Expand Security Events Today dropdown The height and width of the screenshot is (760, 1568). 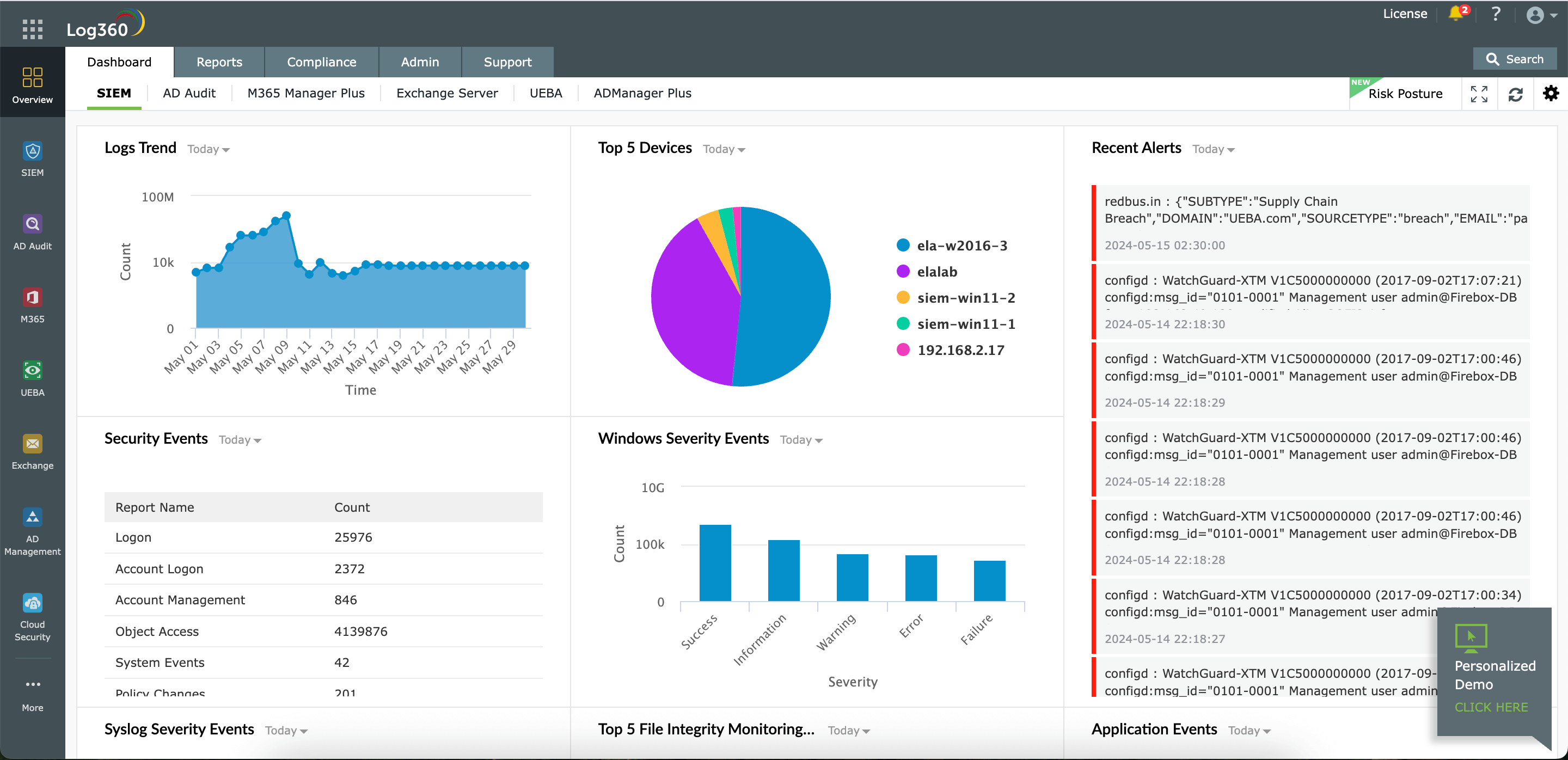240,440
